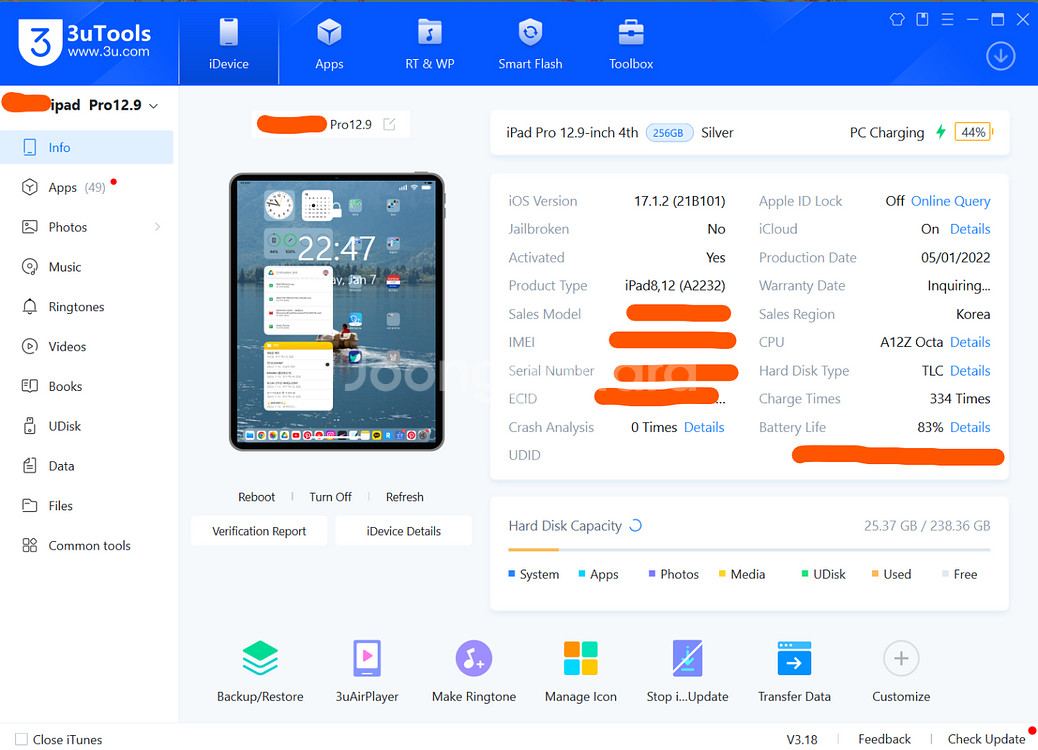The height and width of the screenshot is (750, 1038).
Task: Open Music in the sidebar
Action: [x=87, y=267]
